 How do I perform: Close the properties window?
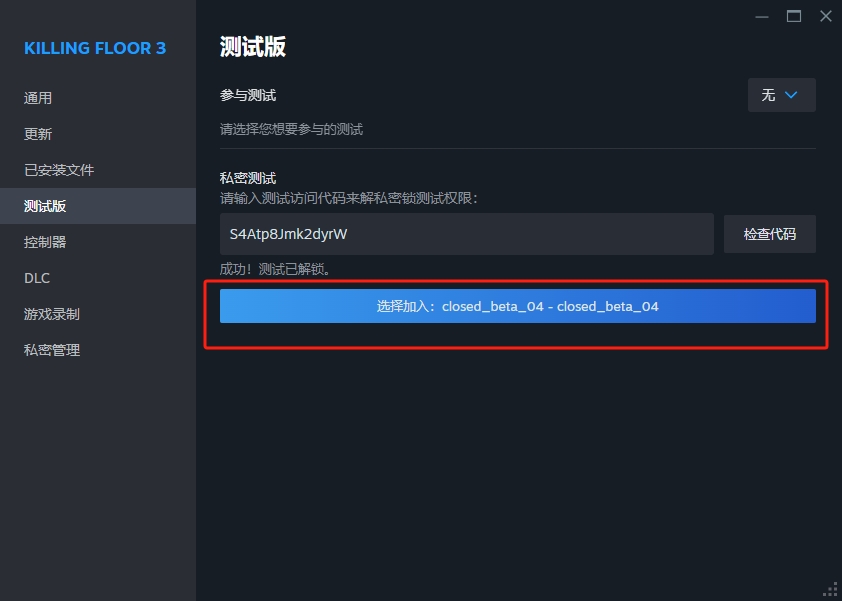point(826,17)
